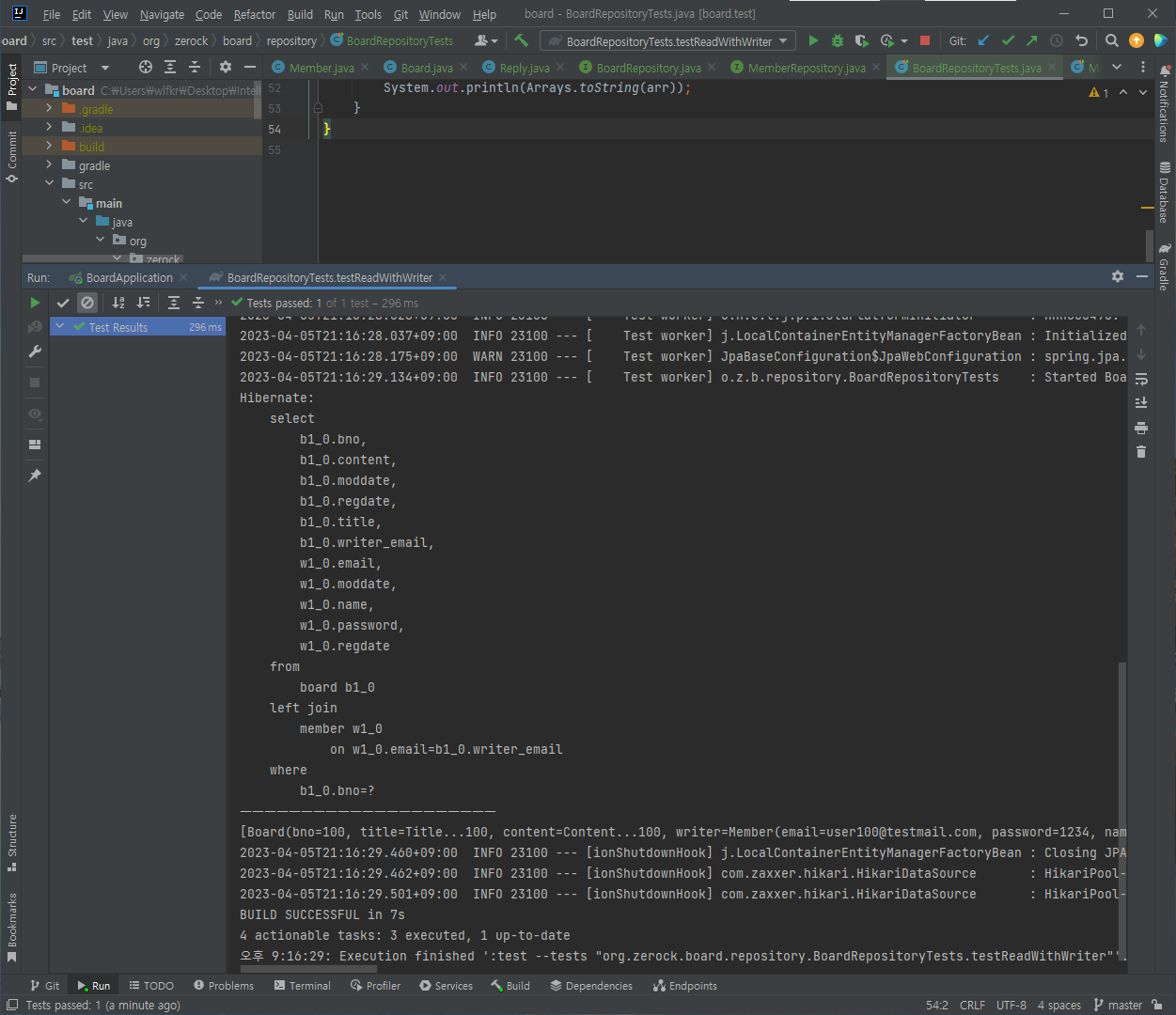
Task: Toggle scroll to end of console
Action: pyautogui.click(x=1141, y=403)
